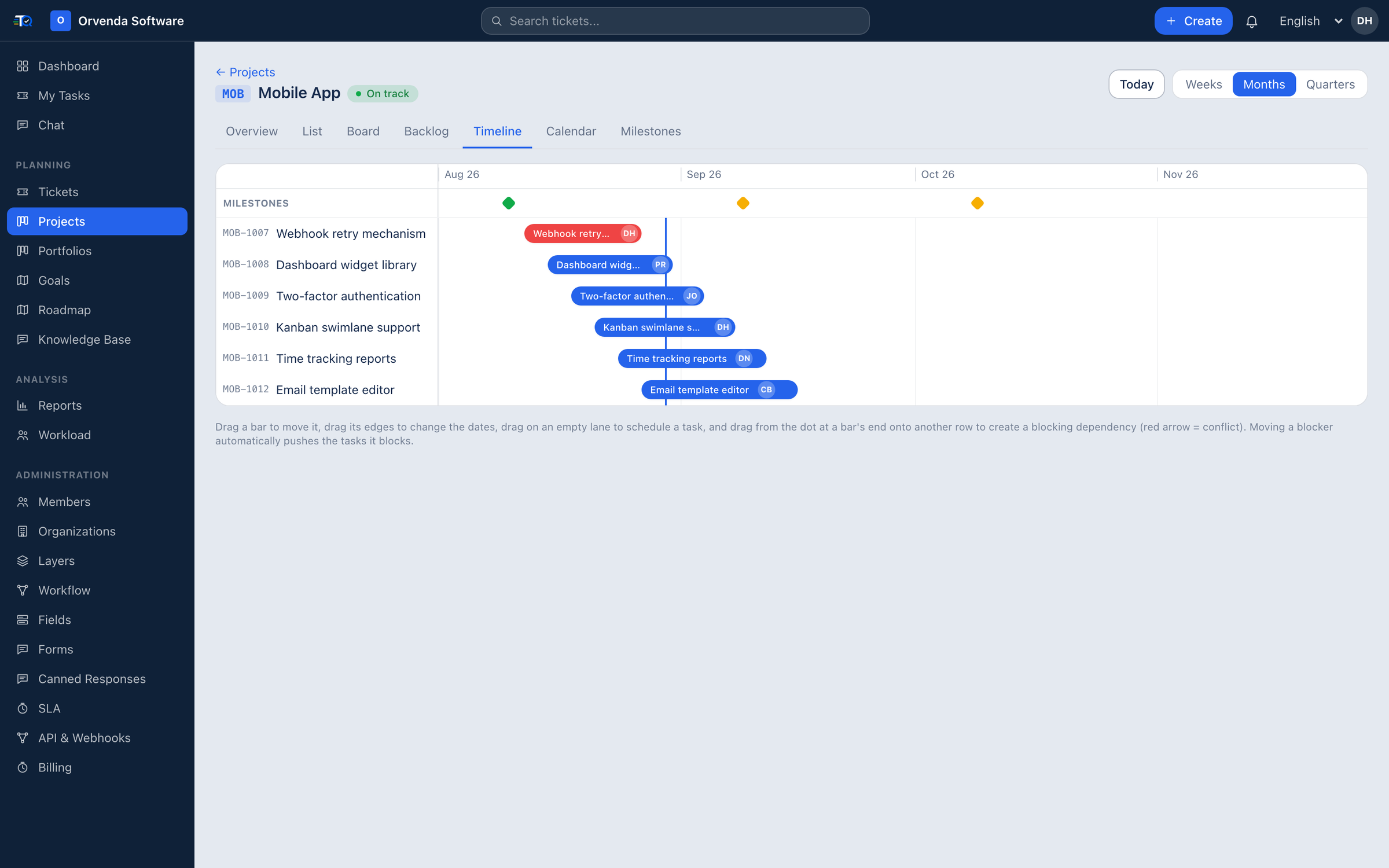Open the English language dropdown
The image size is (1389, 868).
(x=1310, y=21)
